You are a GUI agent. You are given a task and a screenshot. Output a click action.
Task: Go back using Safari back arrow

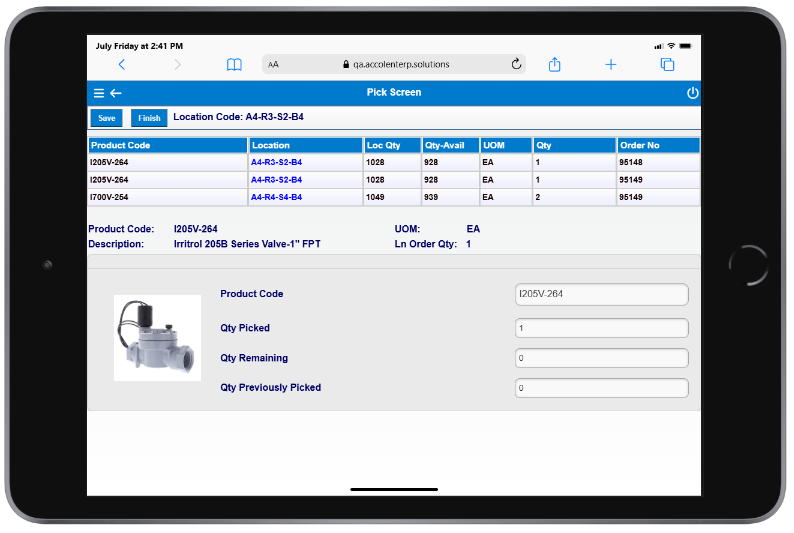coord(122,64)
